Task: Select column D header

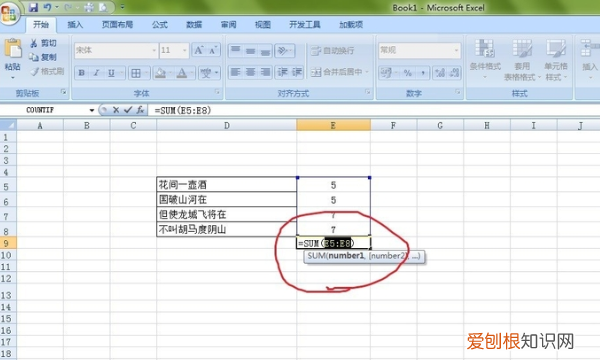Action: pyautogui.click(x=227, y=125)
